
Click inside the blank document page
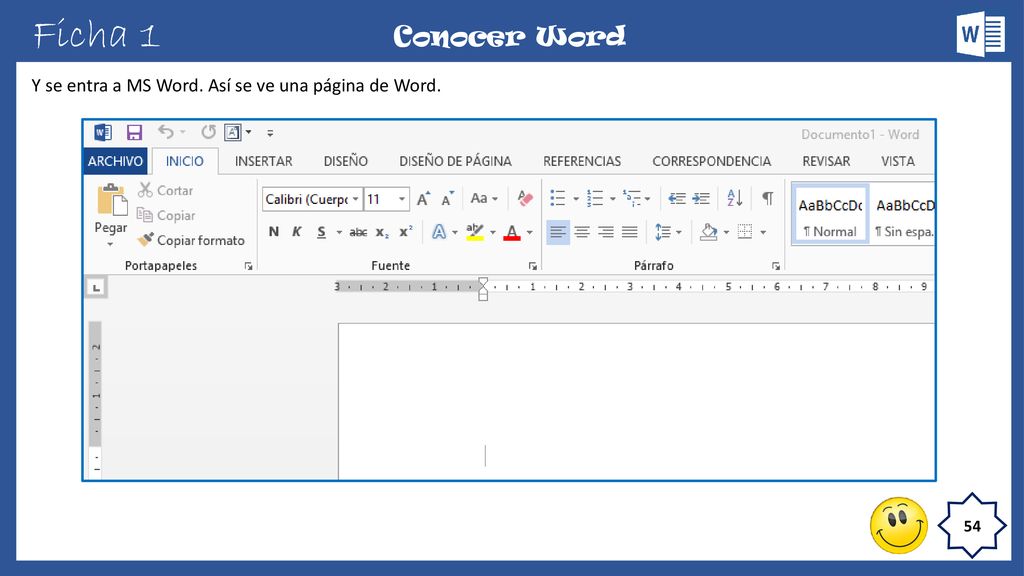635,402
